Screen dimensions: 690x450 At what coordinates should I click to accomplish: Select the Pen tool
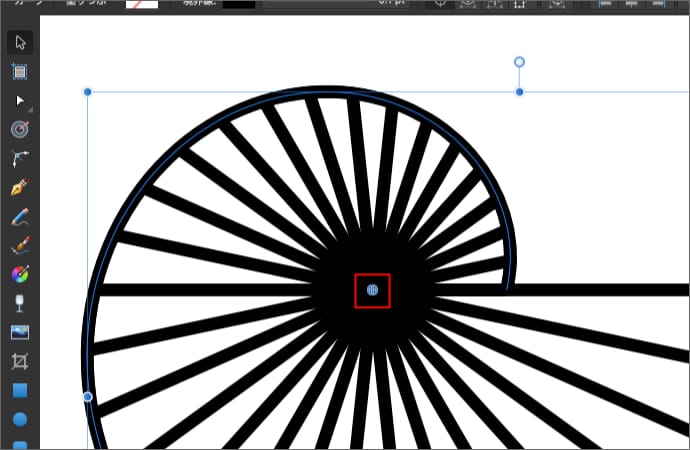[20, 187]
